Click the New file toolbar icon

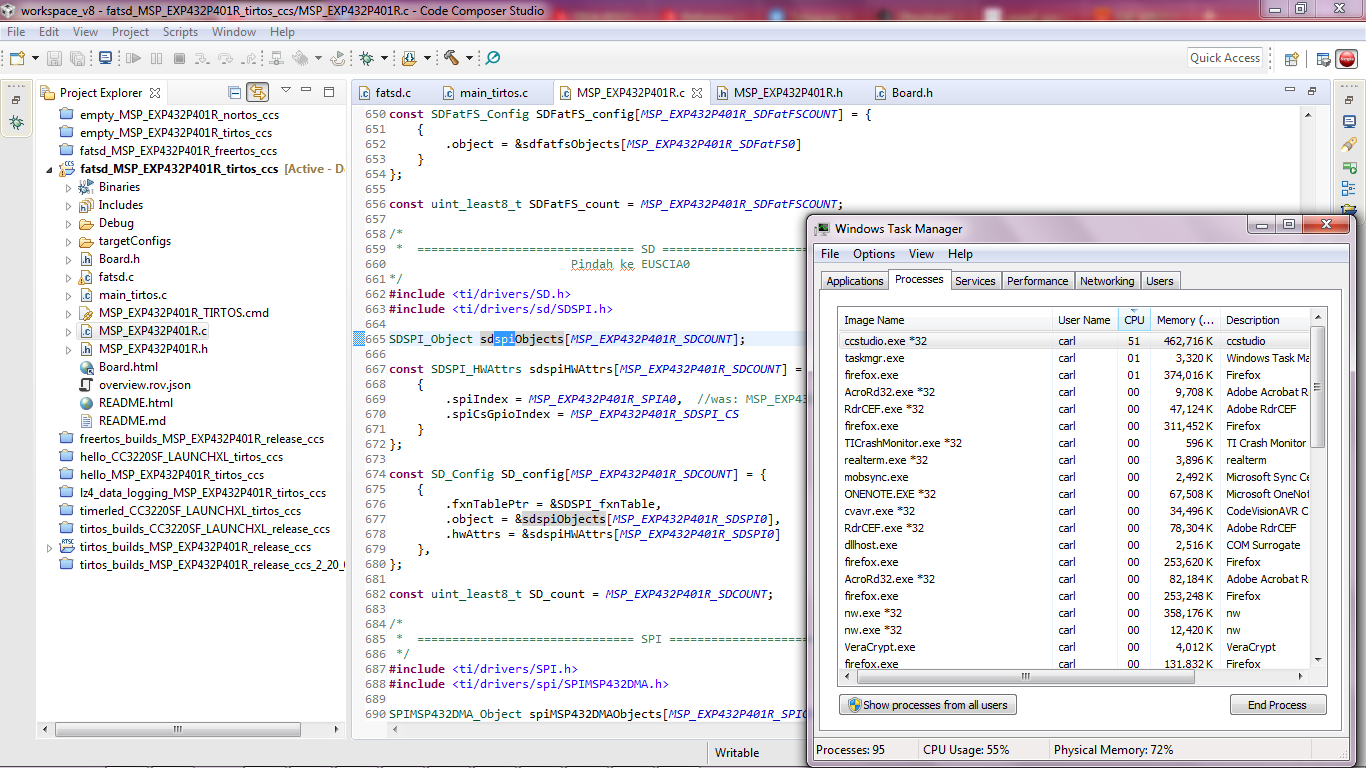coord(17,58)
